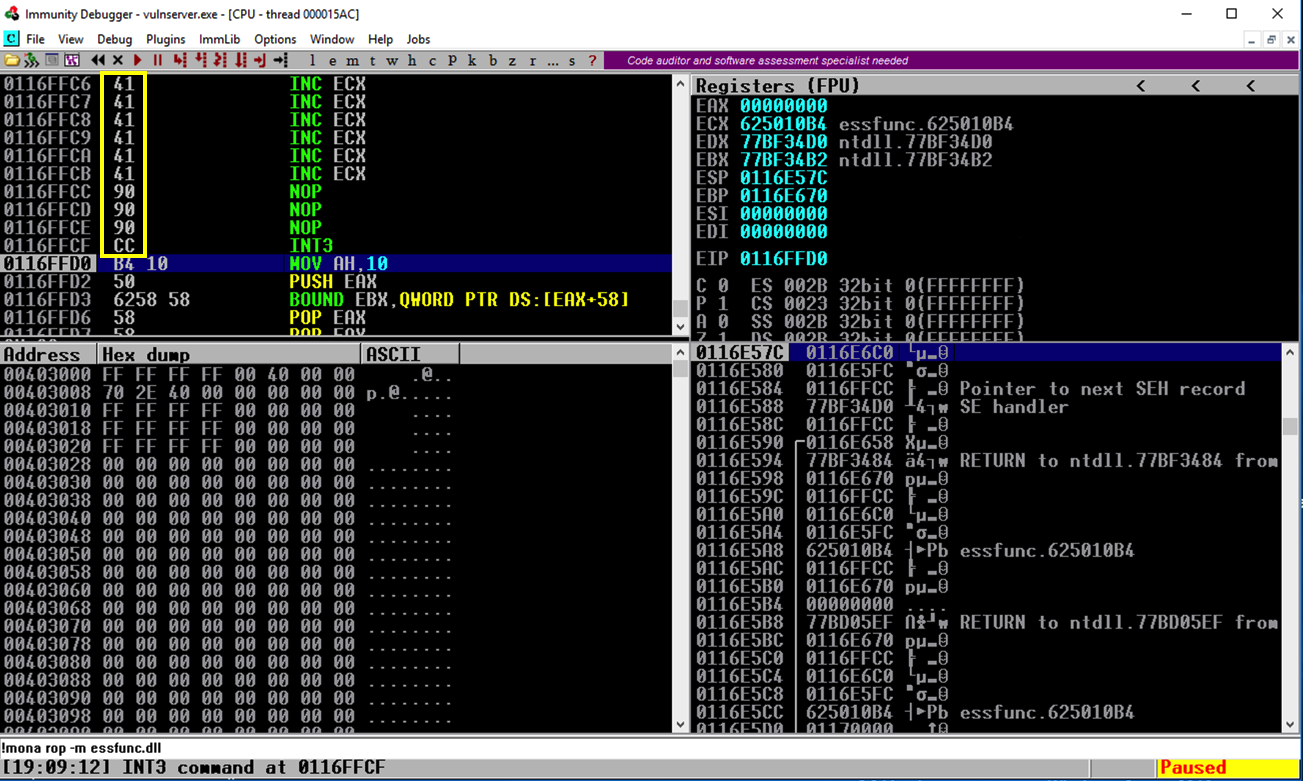Image resolution: width=1303 pixels, height=781 pixels.
Task: Show executable modules with the e button
Action: coord(333,61)
